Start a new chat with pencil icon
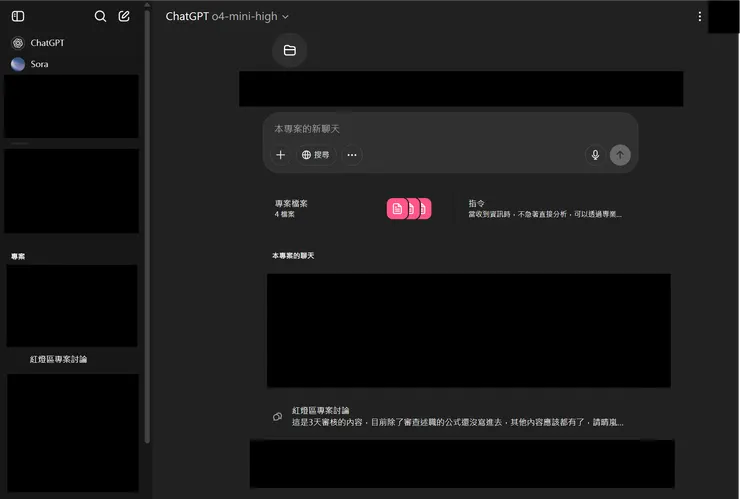This screenshot has height=499, width=740. 124,17
